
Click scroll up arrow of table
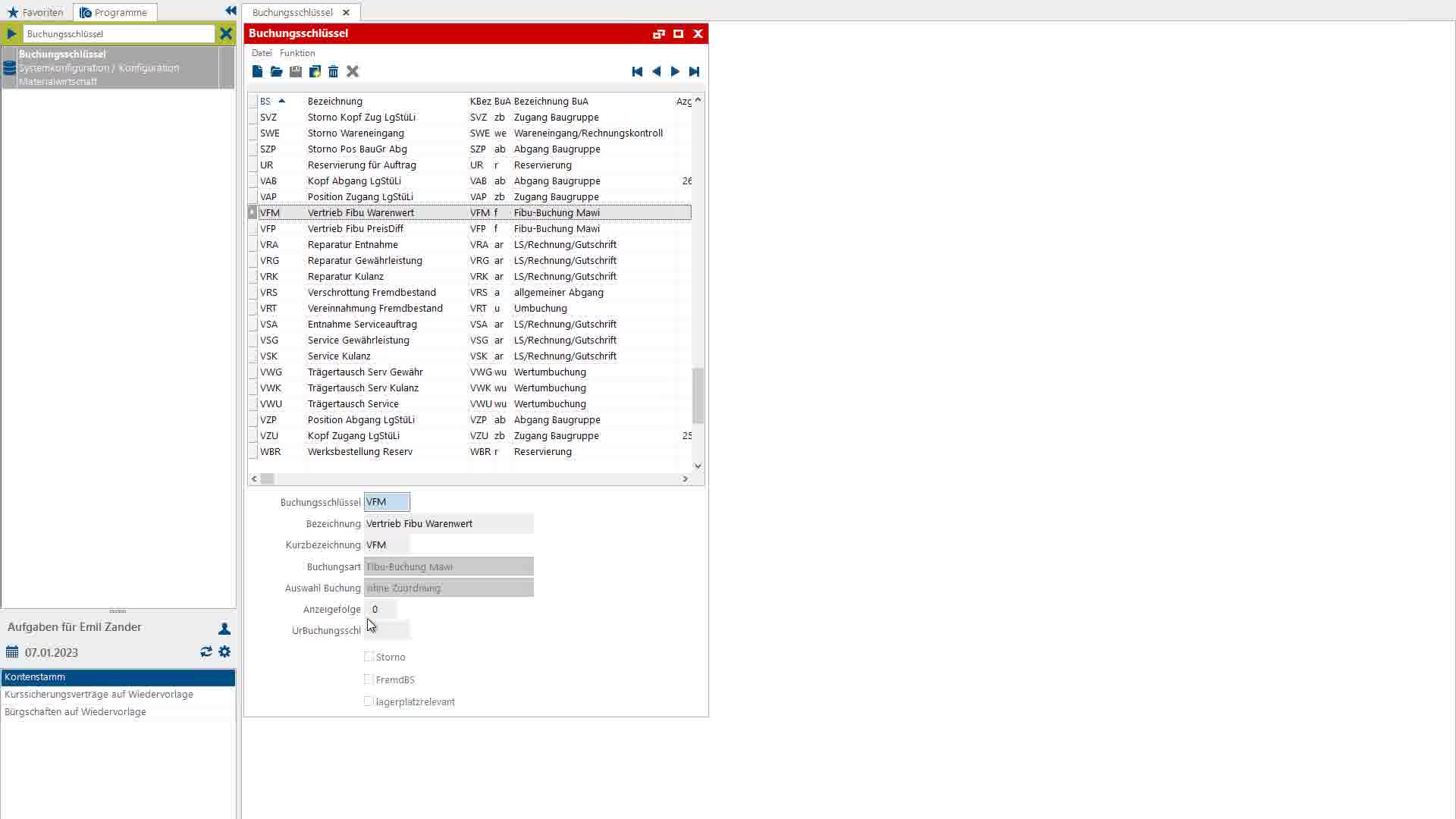click(x=698, y=100)
